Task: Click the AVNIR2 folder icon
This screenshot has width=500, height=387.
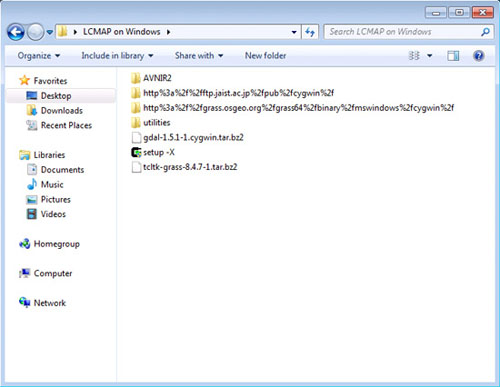Action: pos(136,78)
